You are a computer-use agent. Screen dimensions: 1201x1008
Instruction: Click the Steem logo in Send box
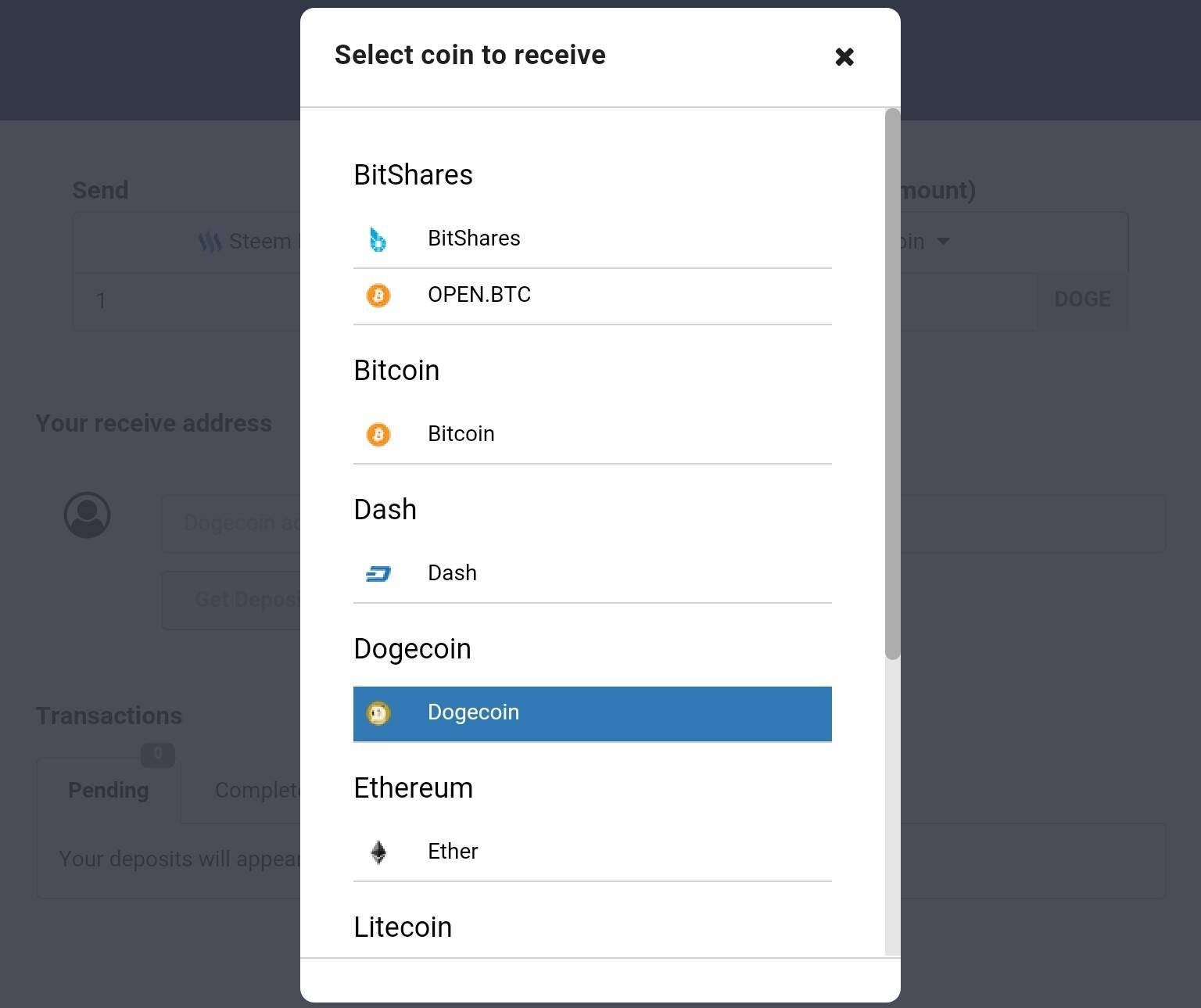point(210,242)
